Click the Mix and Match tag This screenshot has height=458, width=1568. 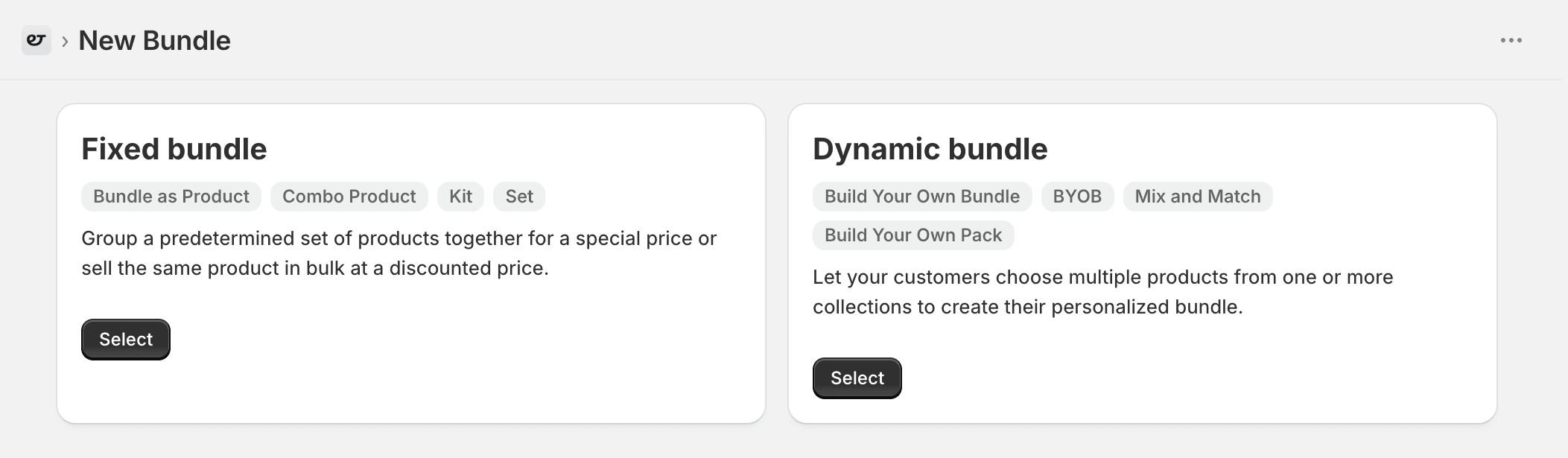click(1198, 197)
